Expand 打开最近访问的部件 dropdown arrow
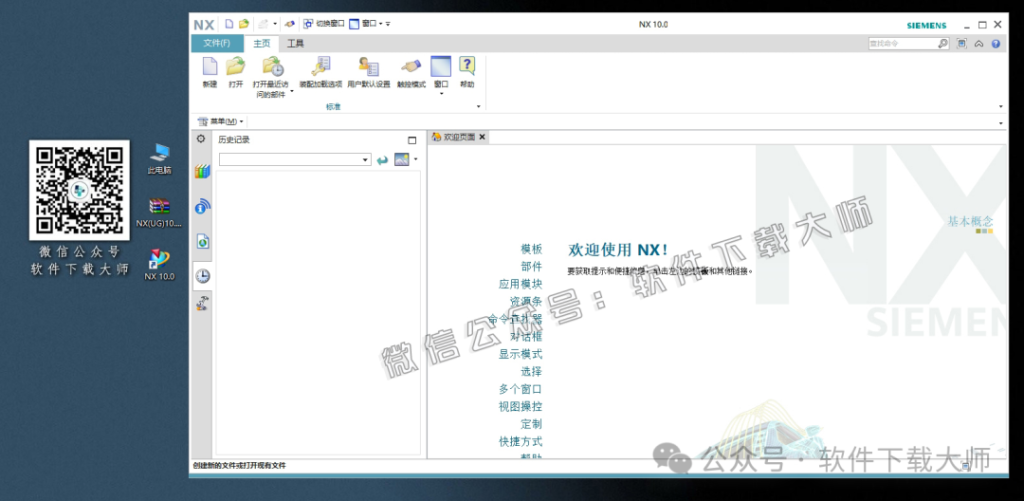This screenshot has height=501, width=1024. click(292, 91)
